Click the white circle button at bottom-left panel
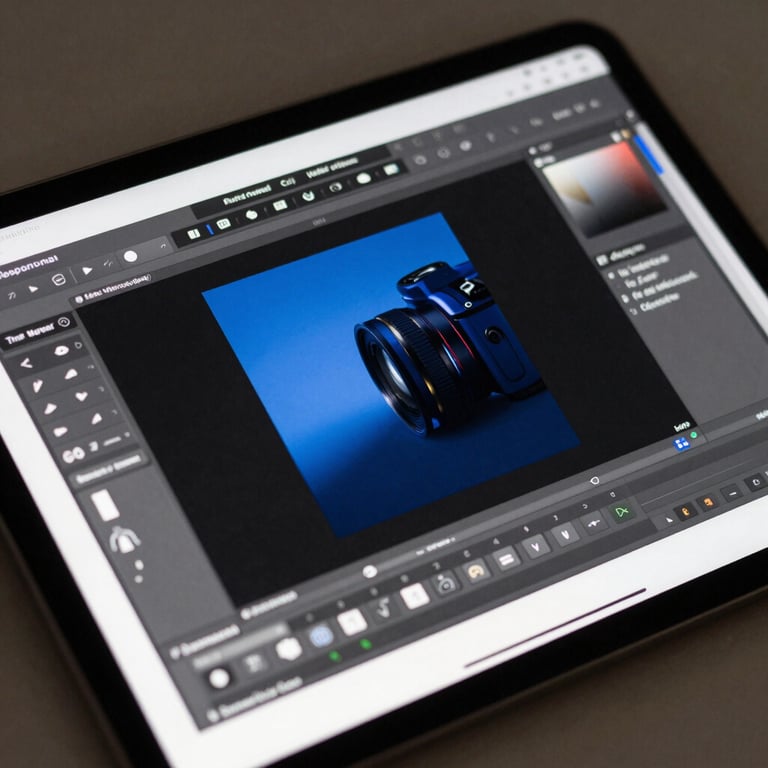The width and height of the screenshot is (768, 768). click(x=219, y=678)
